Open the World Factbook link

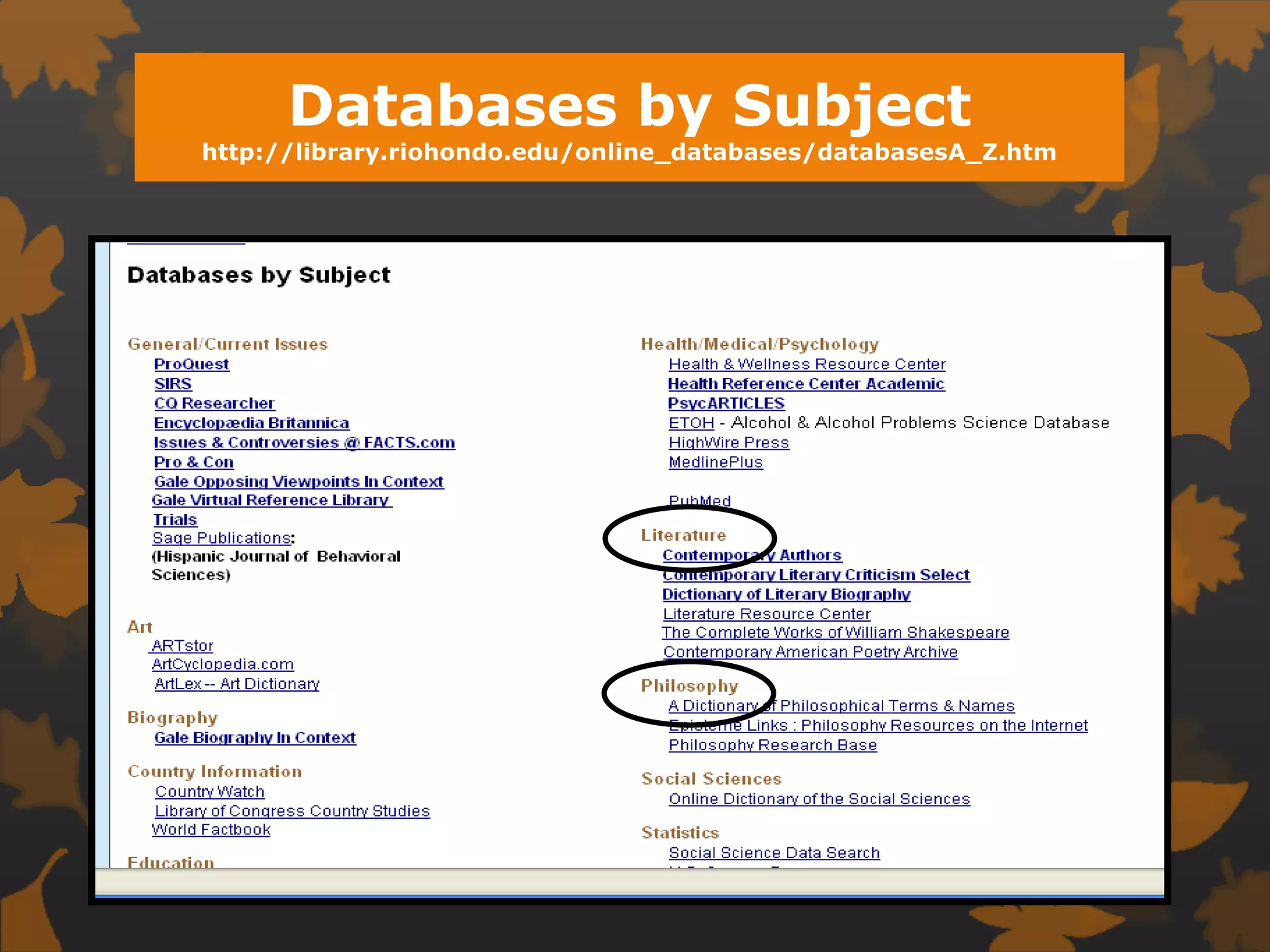211,830
